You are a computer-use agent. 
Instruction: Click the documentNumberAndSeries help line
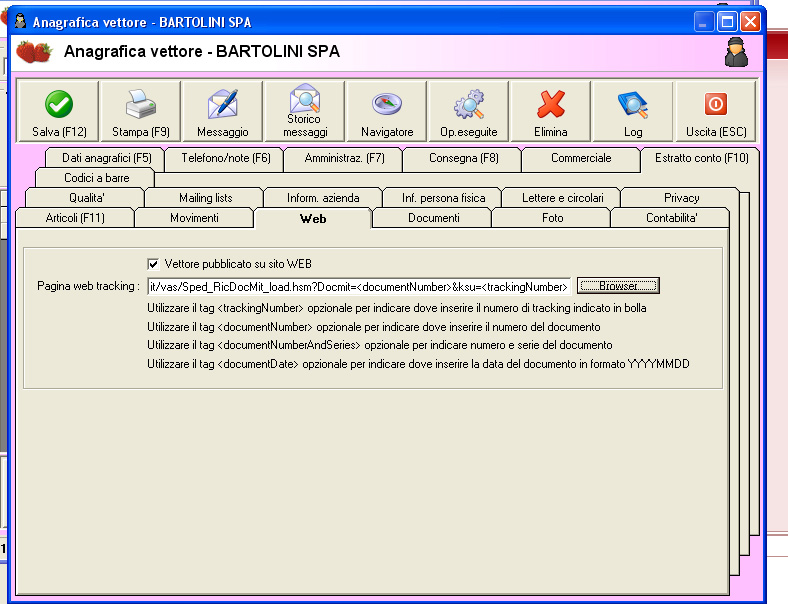pyautogui.click(x=379, y=345)
